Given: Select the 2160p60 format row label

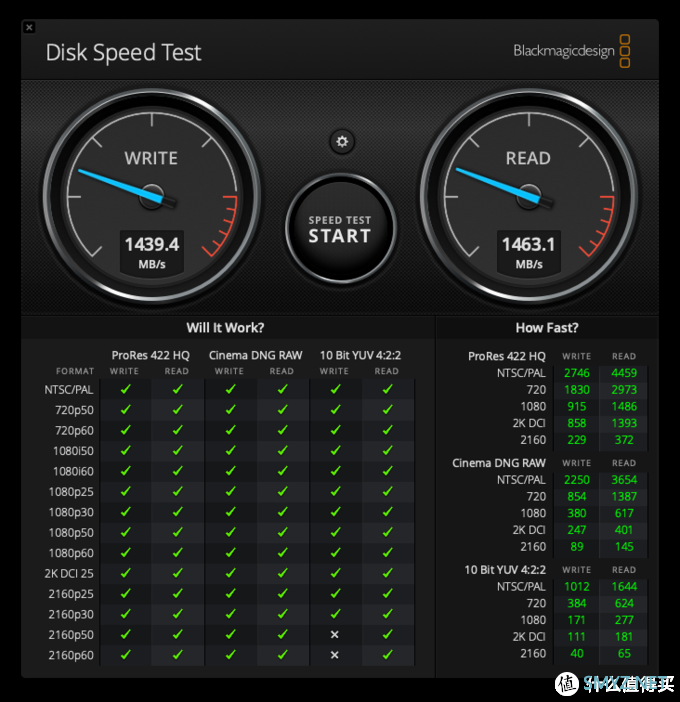Looking at the screenshot, I should tap(71, 655).
